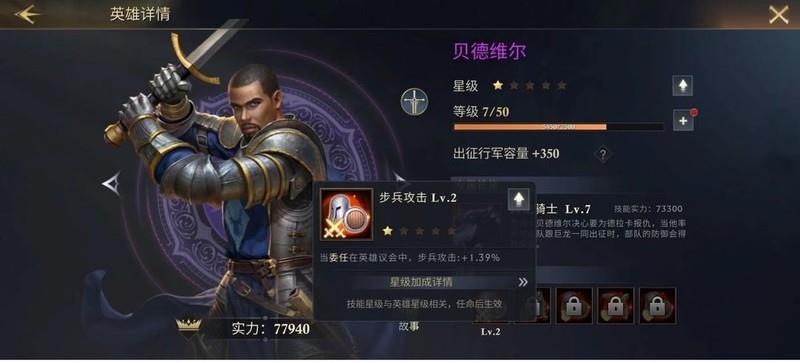Open the 故事 story tab
Viewport: 800px width, 363px height.
tap(409, 326)
